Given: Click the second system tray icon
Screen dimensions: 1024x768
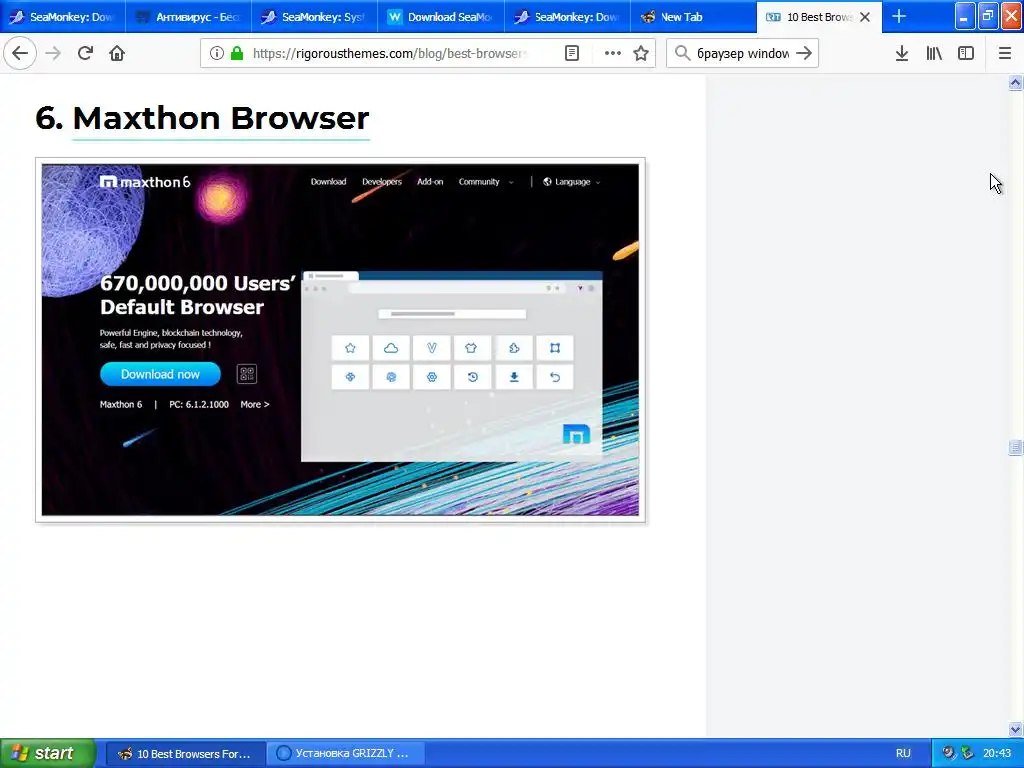Looking at the screenshot, I should click(967, 753).
